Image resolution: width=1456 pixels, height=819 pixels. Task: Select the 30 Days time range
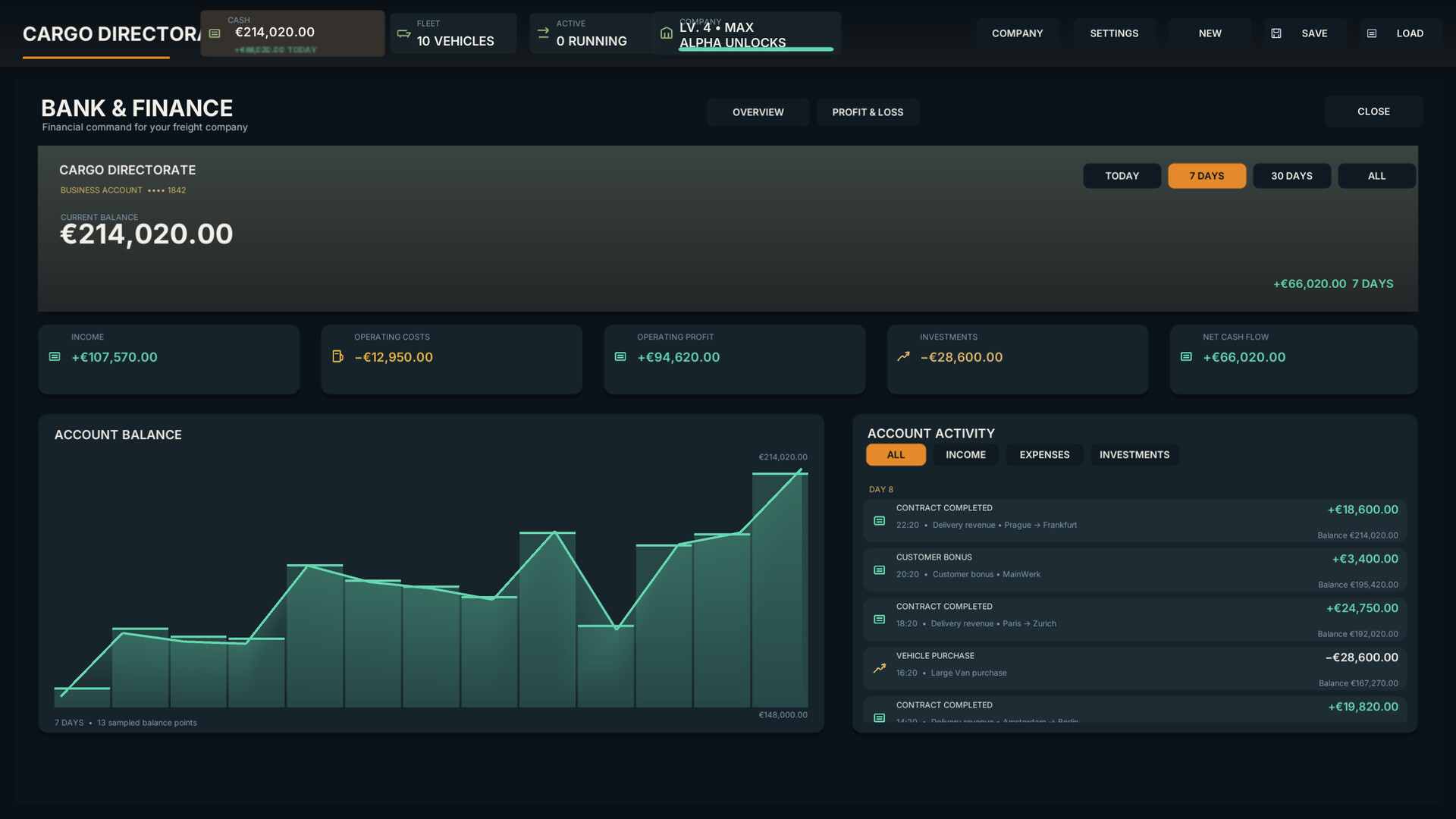coord(1291,176)
